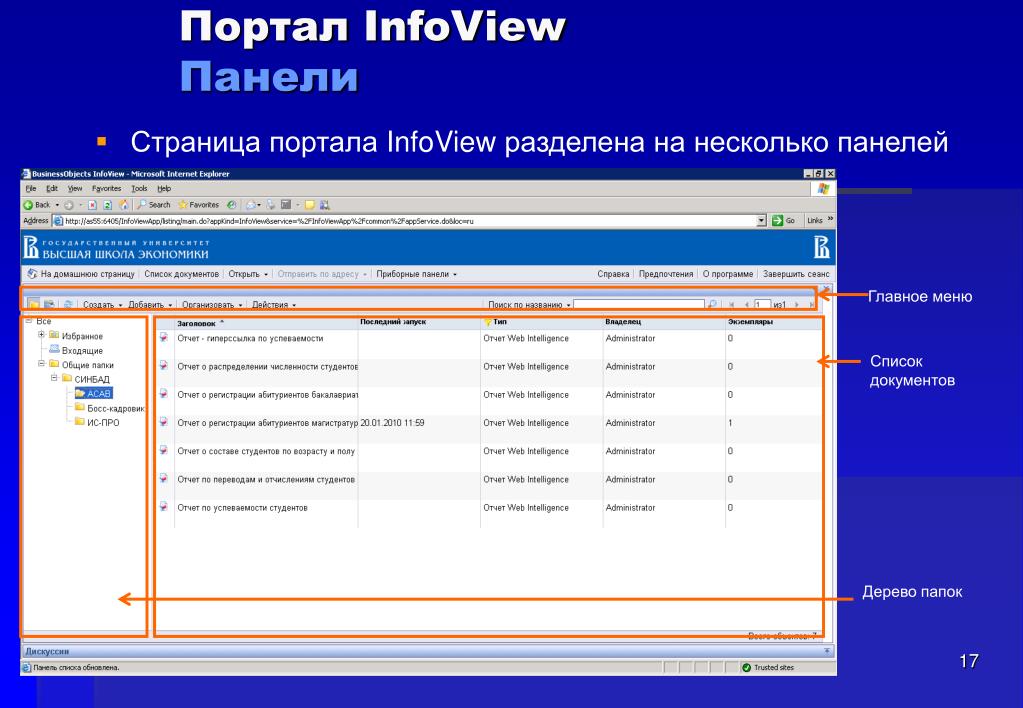The image size is (1023, 708).
Task: Click the InfoView refresh list icon
Action: click(x=67, y=304)
